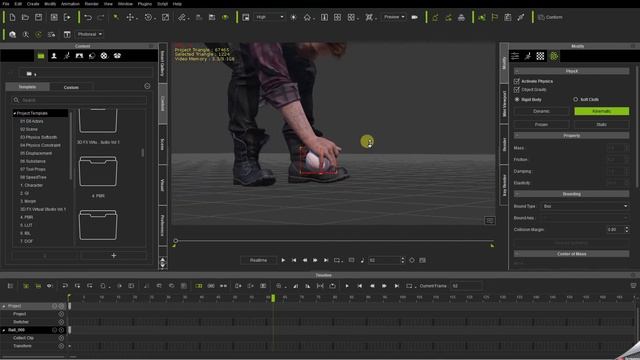
Task: Open the Render menu
Action: pyautogui.click(x=91, y=4)
